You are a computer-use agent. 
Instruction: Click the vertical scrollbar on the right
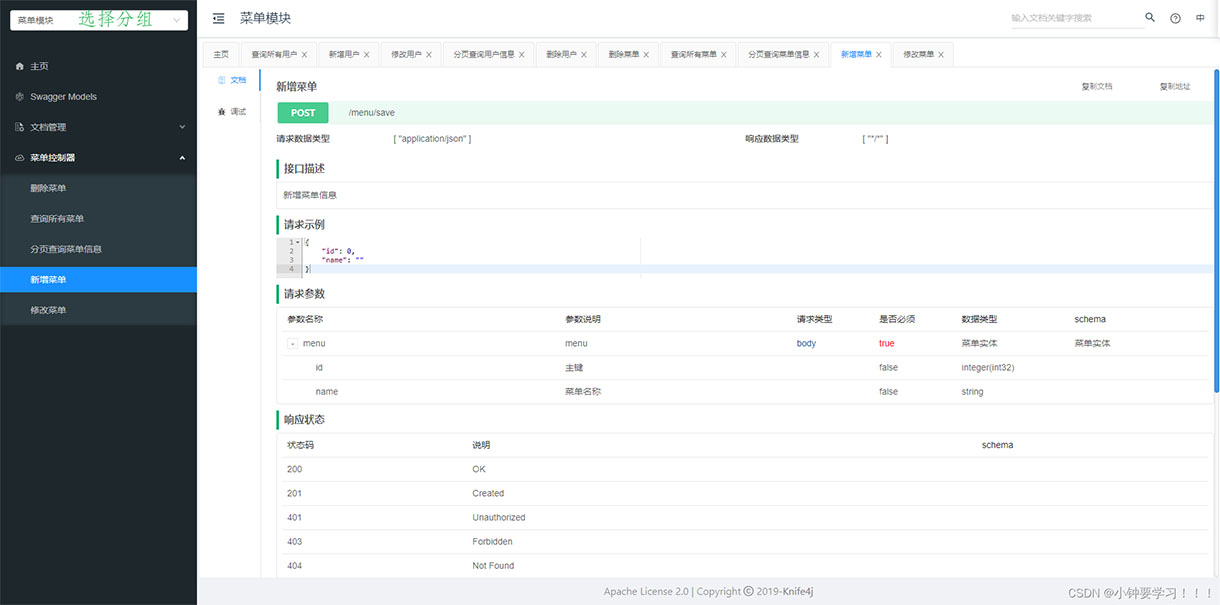point(1216,230)
